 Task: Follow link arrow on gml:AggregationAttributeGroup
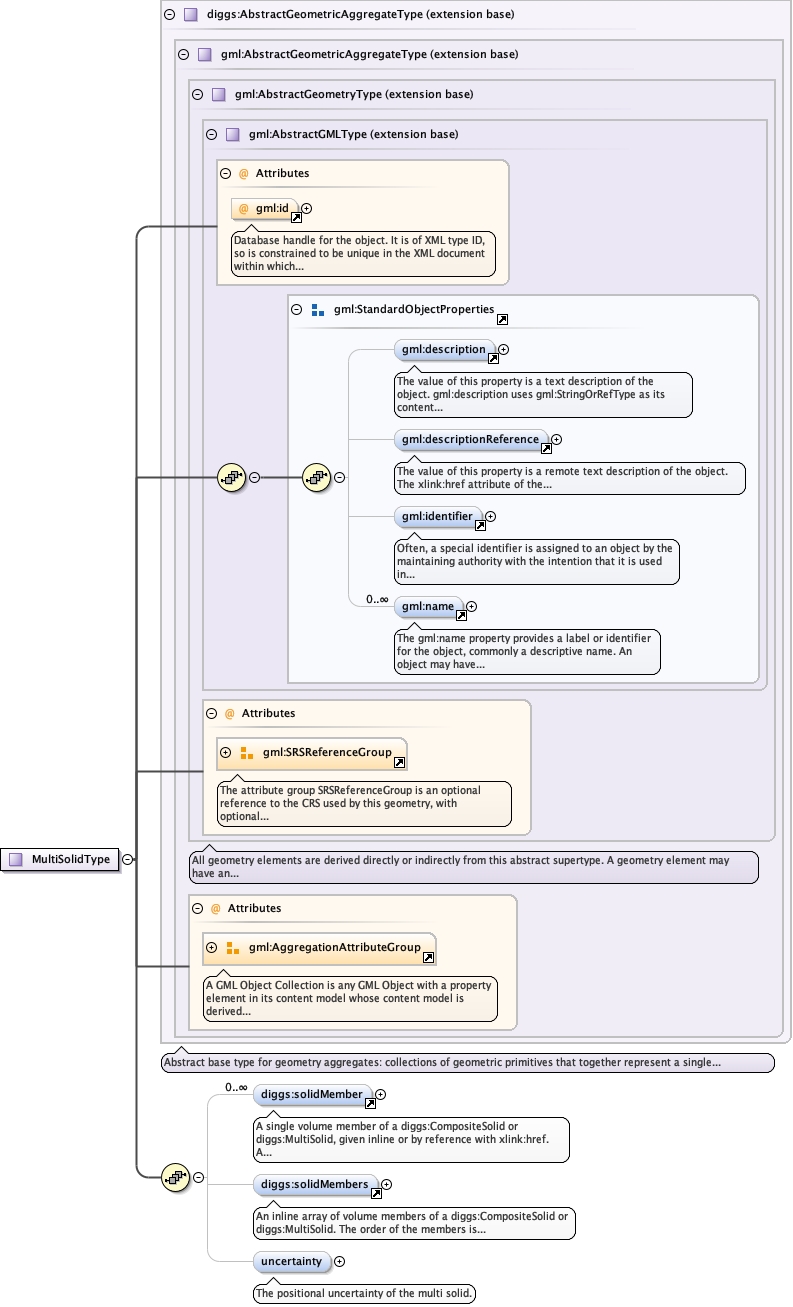[x=428, y=957]
